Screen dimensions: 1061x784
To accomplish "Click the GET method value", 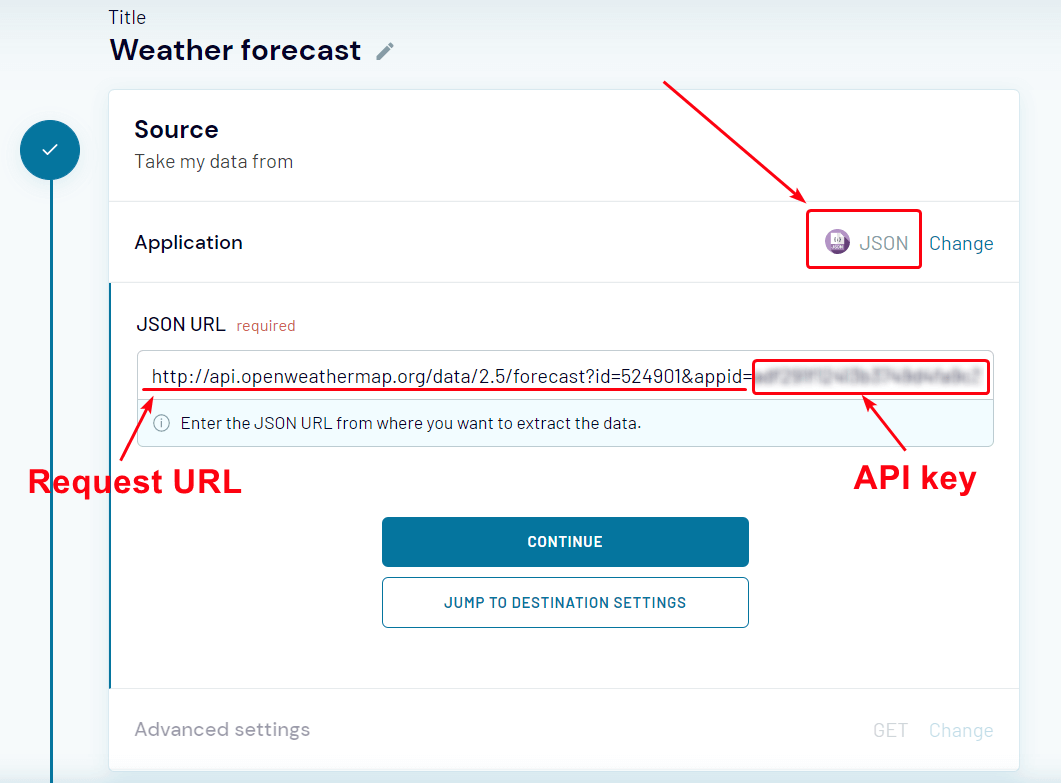I will 890,731.
